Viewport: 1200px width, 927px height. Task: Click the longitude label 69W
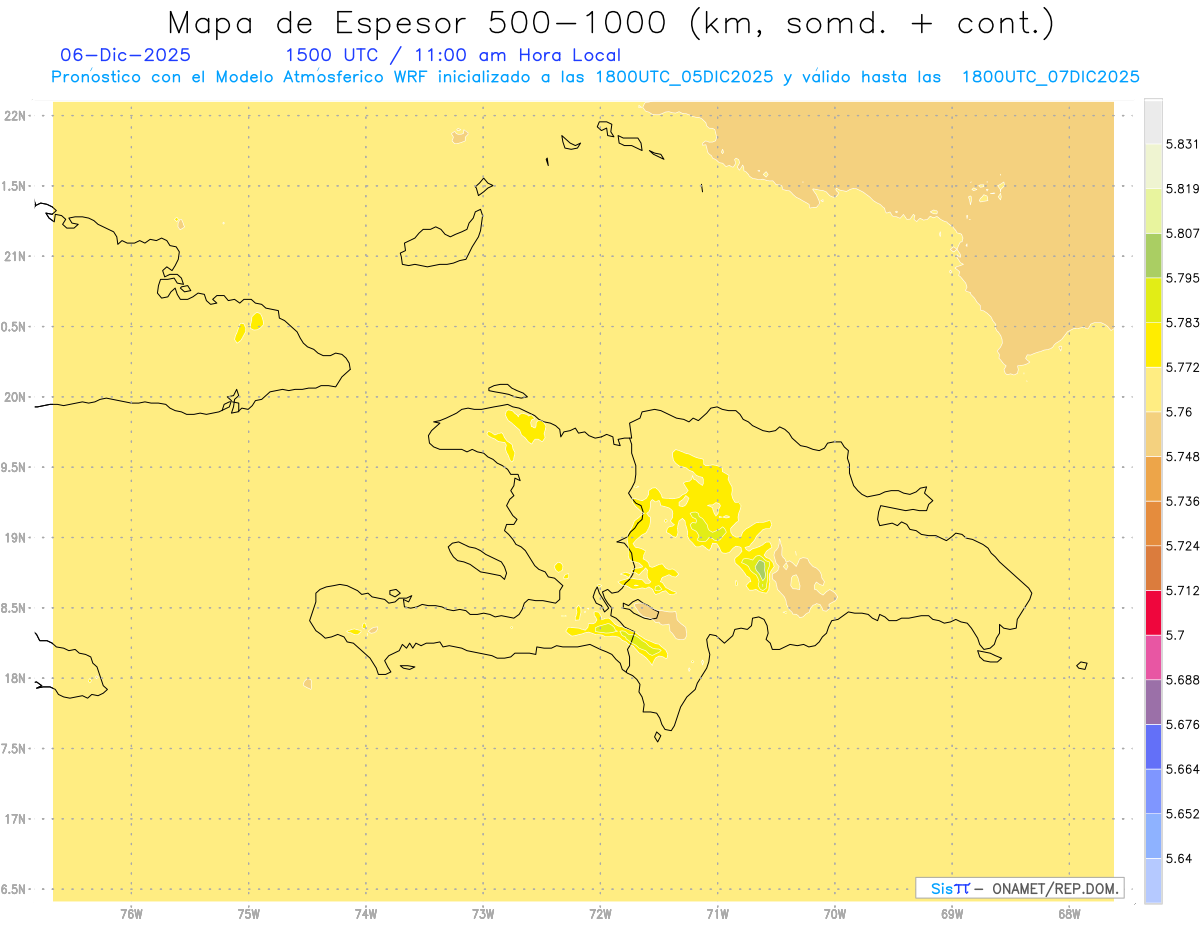pos(952,914)
